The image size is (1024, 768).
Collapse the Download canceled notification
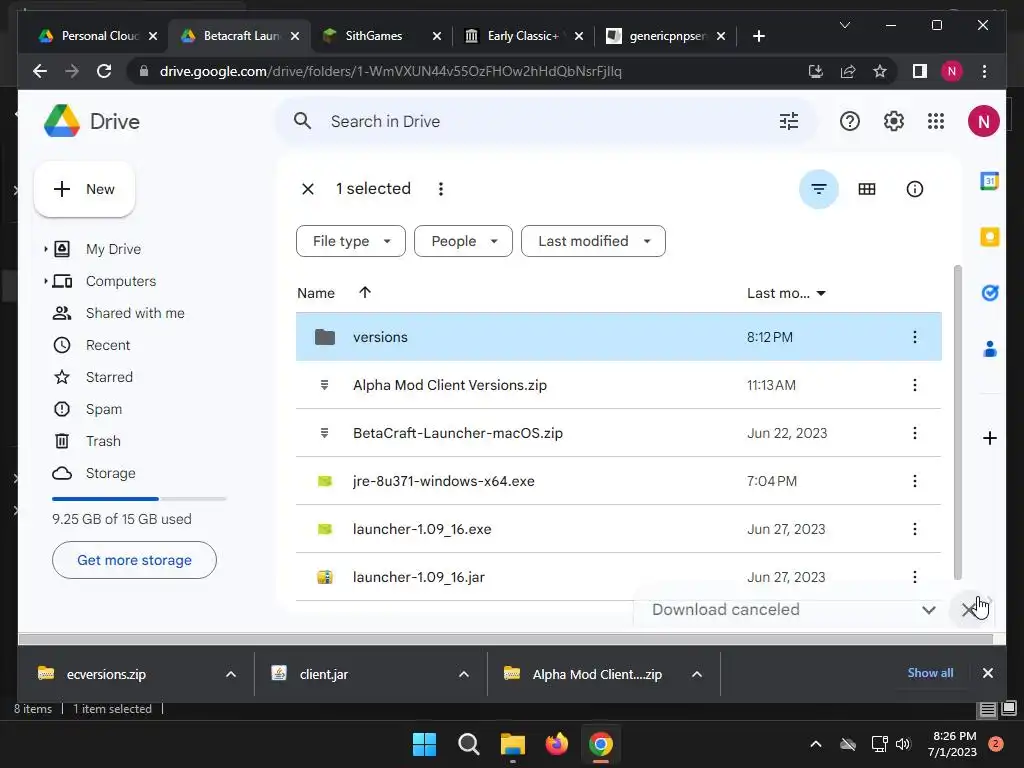929,610
